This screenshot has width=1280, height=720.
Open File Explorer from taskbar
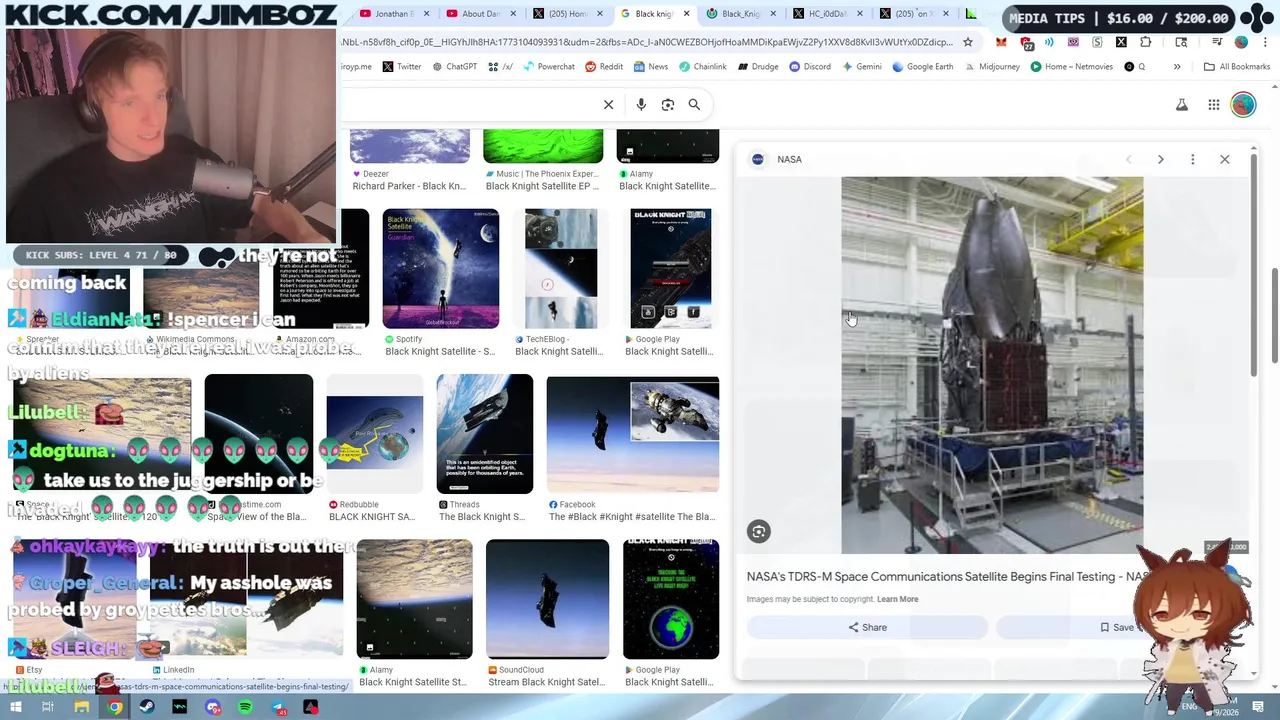pos(82,707)
